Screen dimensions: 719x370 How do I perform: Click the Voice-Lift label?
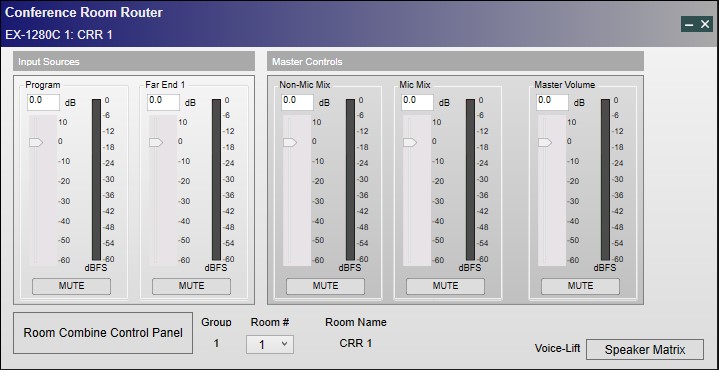click(x=557, y=348)
